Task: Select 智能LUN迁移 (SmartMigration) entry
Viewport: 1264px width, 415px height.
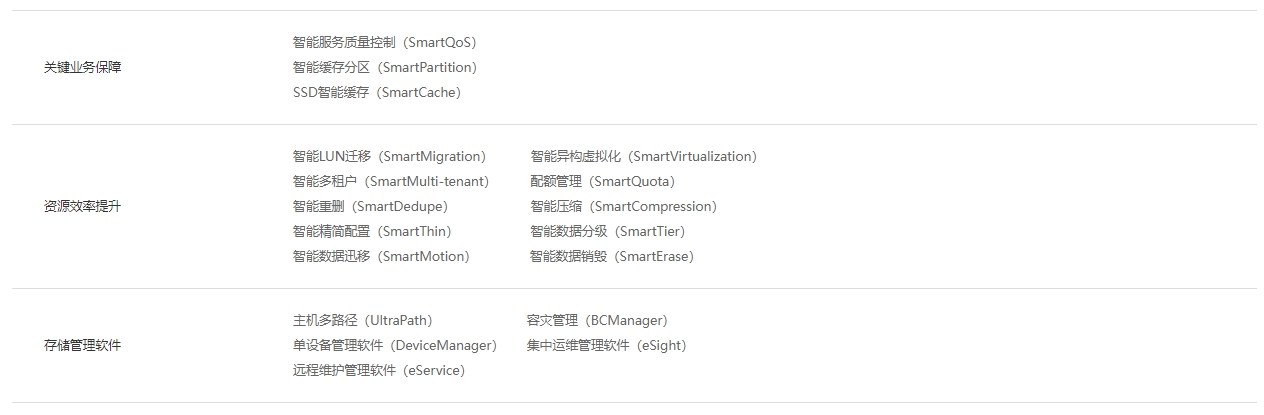Action: pos(389,157)
